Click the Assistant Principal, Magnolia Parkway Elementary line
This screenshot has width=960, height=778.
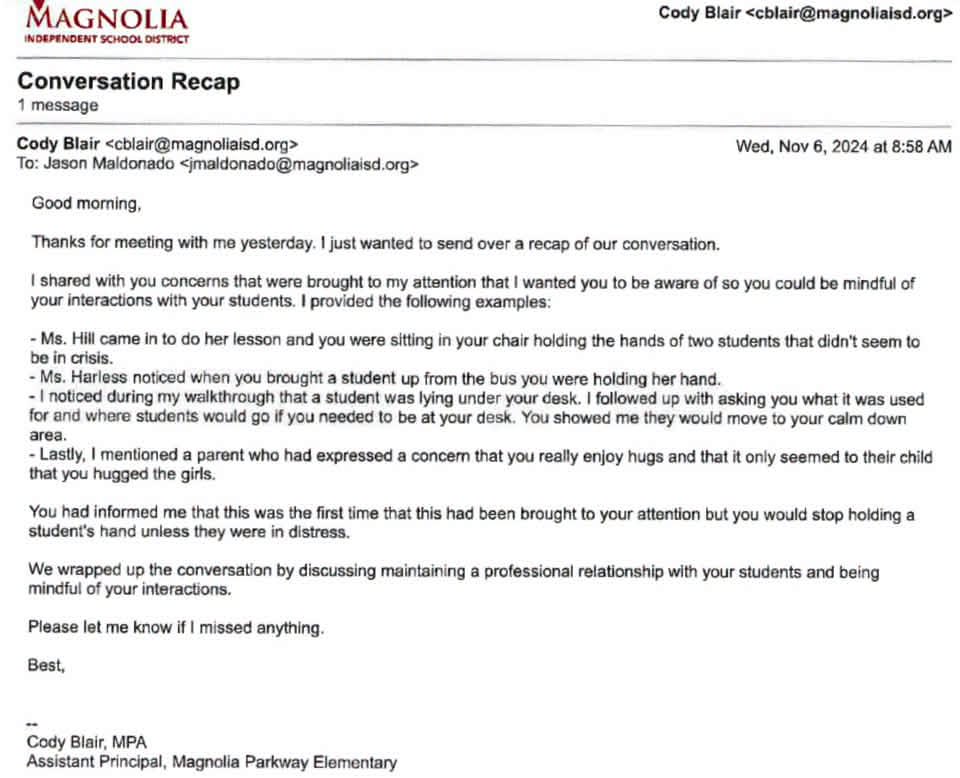[x=212, y=762]
